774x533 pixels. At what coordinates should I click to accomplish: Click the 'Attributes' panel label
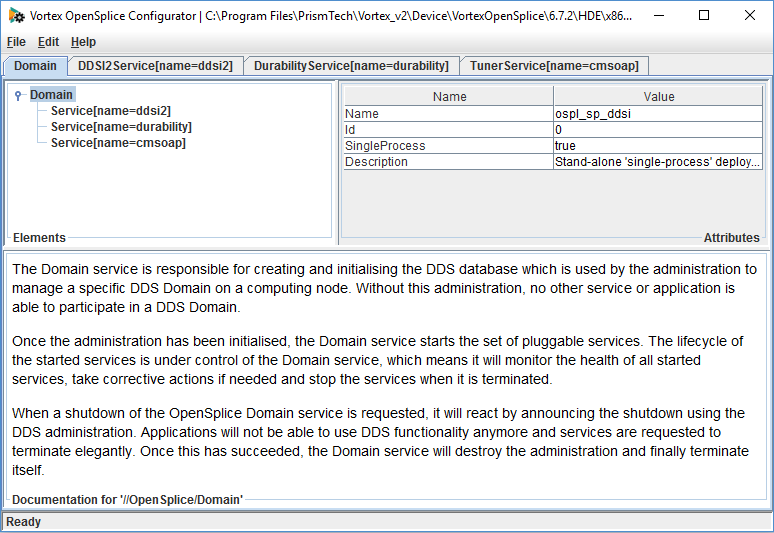point(731,238)
